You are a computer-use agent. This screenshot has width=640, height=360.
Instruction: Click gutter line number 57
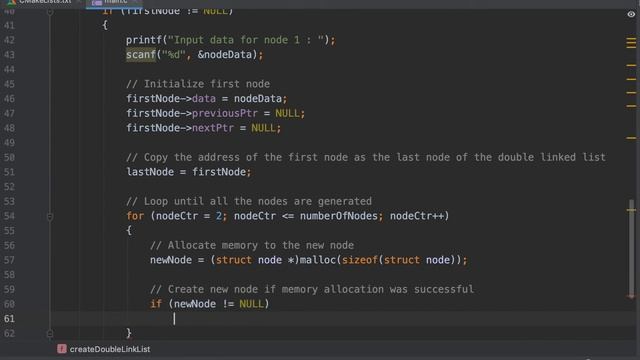tap(9, 260)
